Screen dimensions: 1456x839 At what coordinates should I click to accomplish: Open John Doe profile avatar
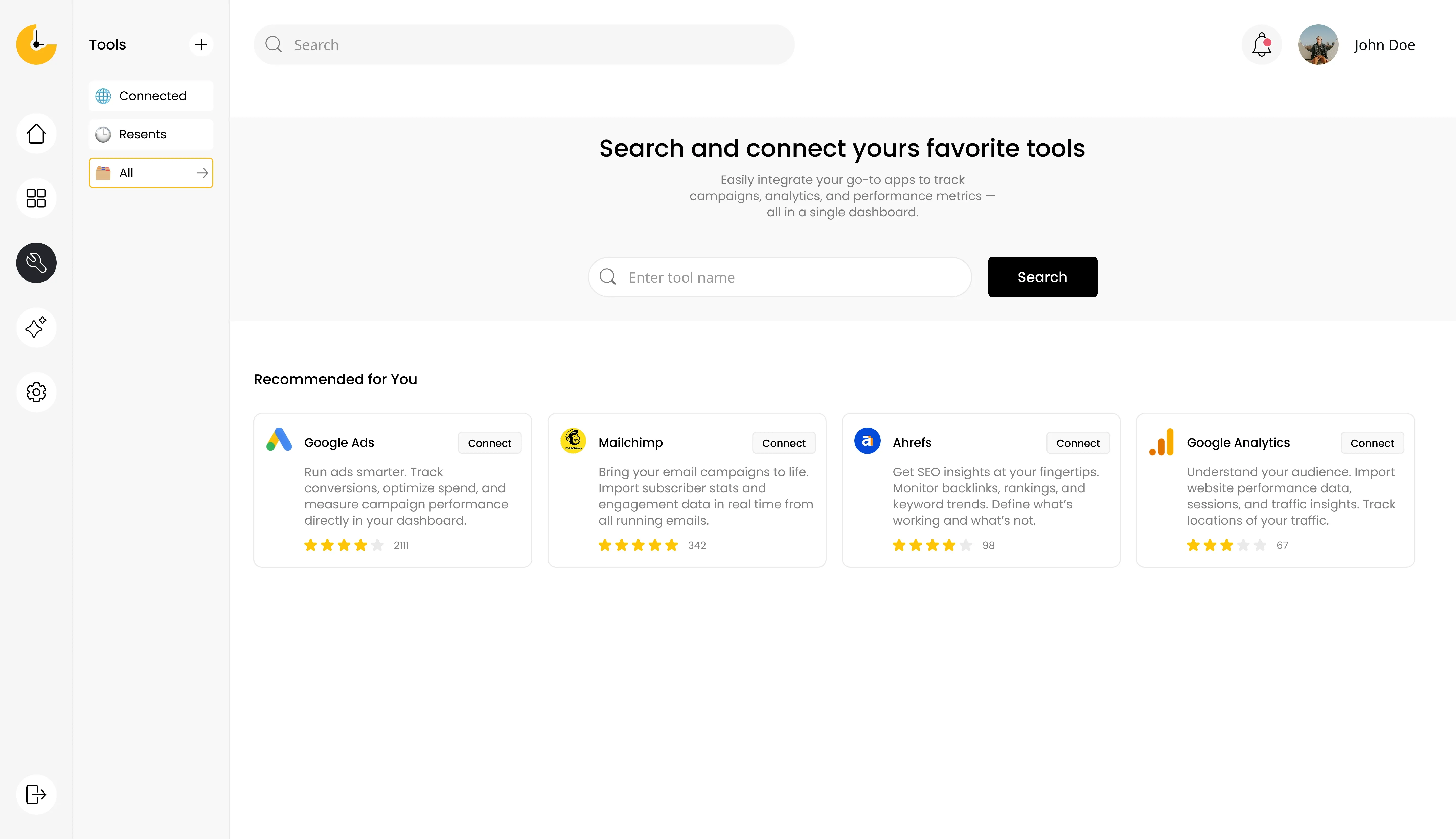[1318, 44]
